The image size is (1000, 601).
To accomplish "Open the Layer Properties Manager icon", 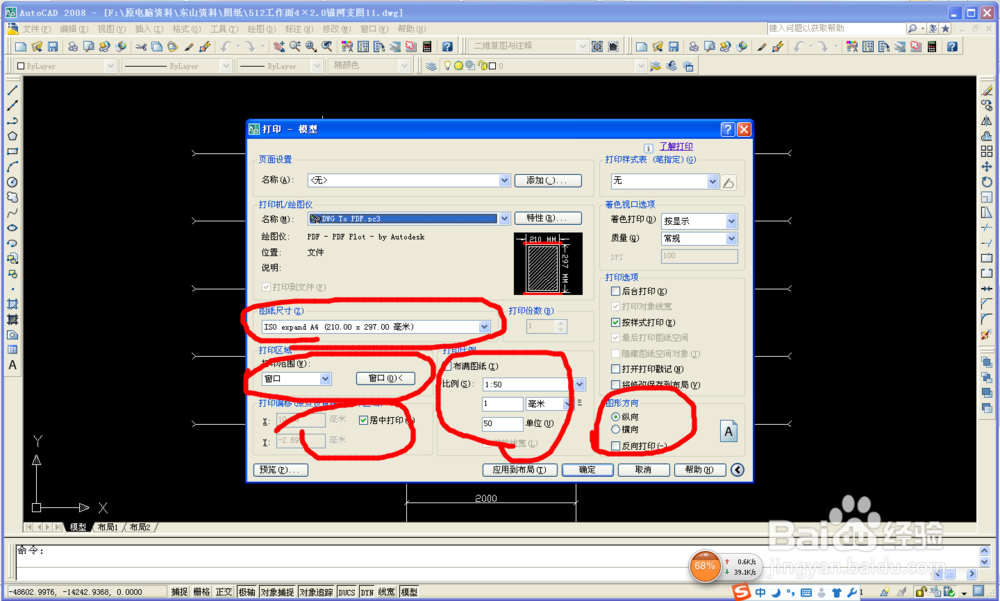I will 431,66.
